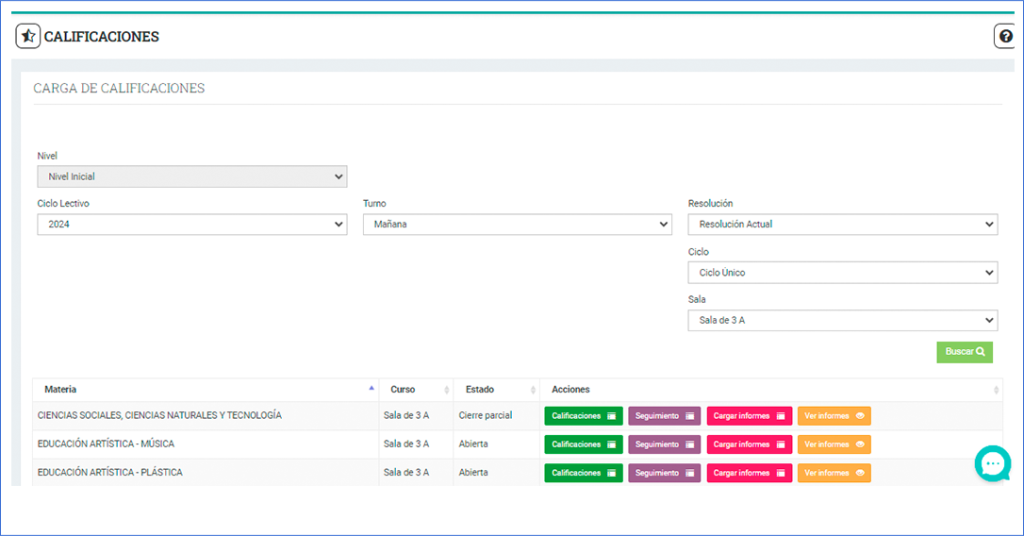Open the Ciclo Único dropdown
The height and width of the screenshot is (536, 1024).
[x=842, y=273]
